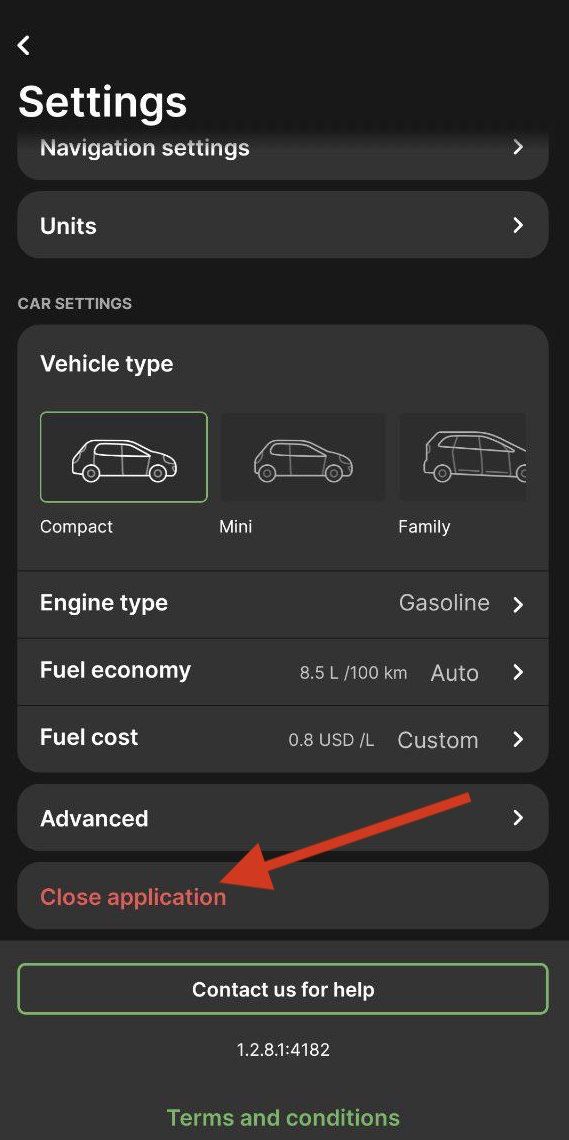Viewport: 569px width, 1140px height.
Task: Open the Advanced settings row
Action: click(283, 817)
